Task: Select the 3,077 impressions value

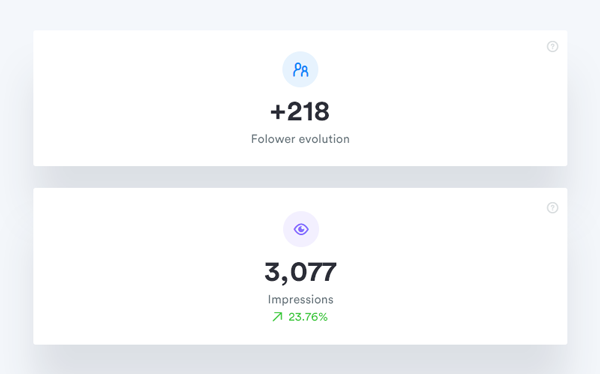Action: (x=300, y=273)
